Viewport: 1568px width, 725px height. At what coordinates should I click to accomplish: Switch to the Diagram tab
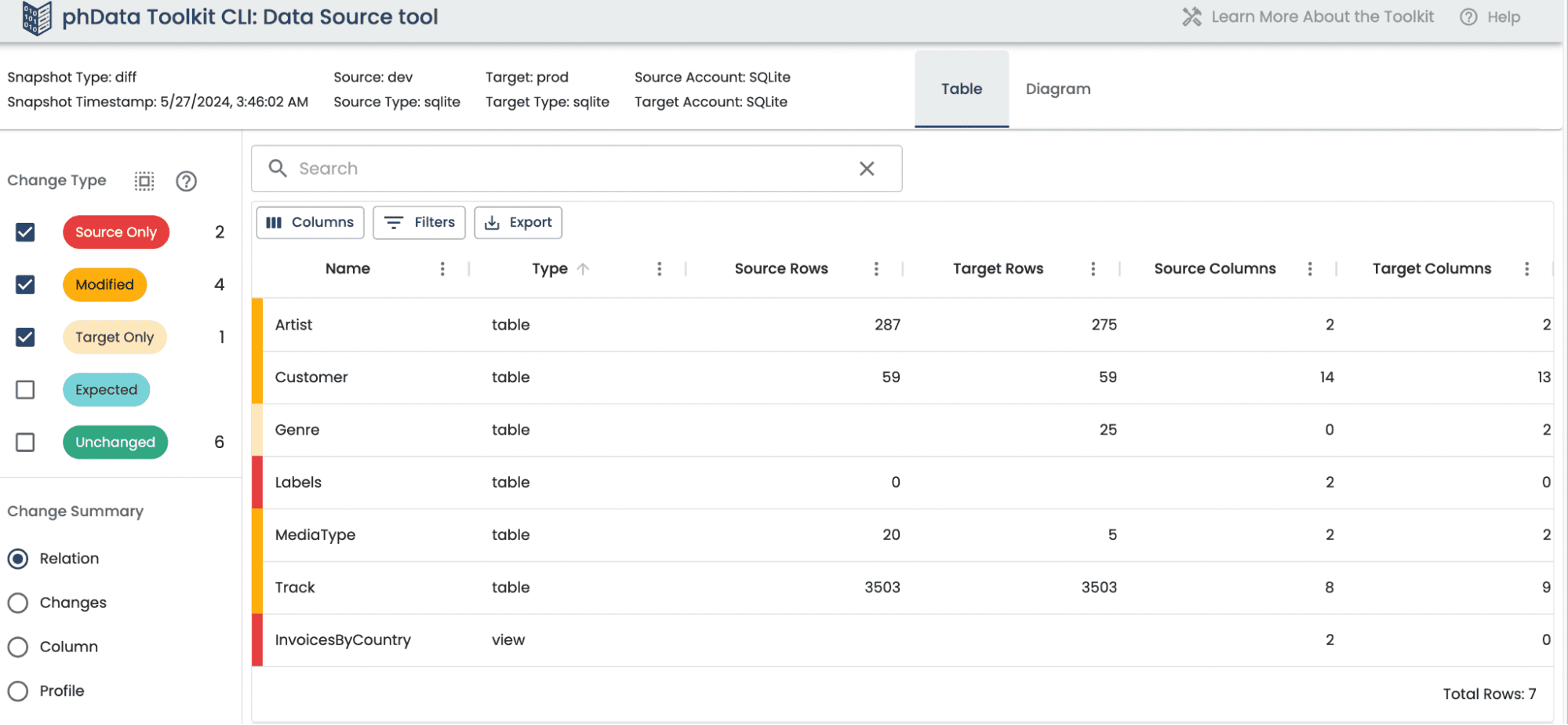[1058, 89]
